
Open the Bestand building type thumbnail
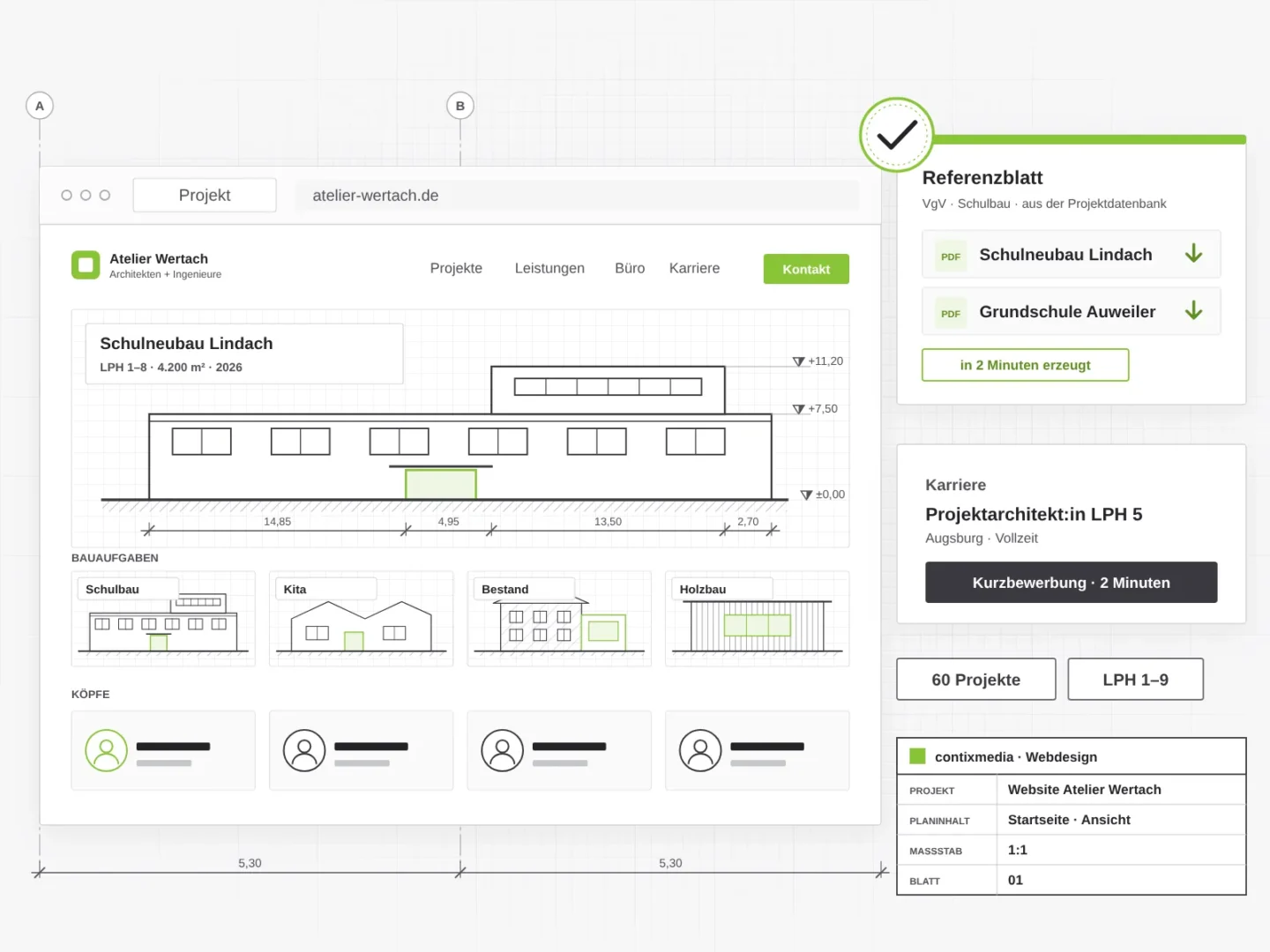click(x=559, y=619)
